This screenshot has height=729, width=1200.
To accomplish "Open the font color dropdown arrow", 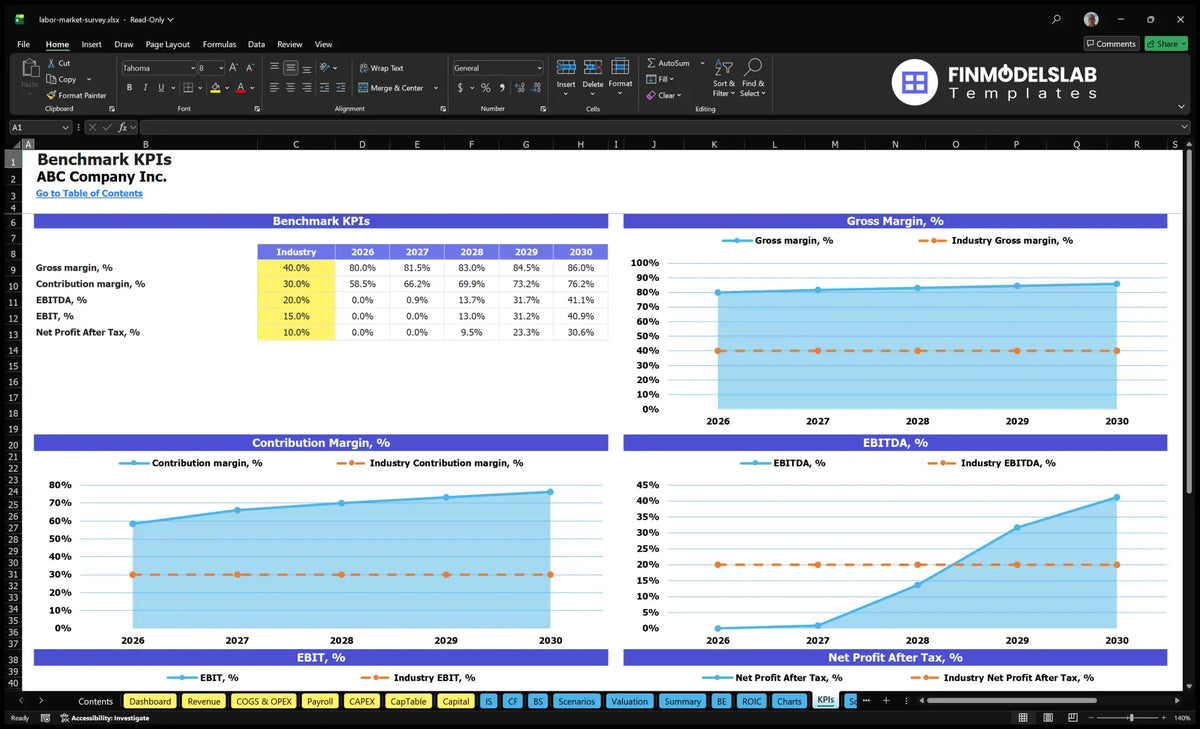I will pos(252,88).
